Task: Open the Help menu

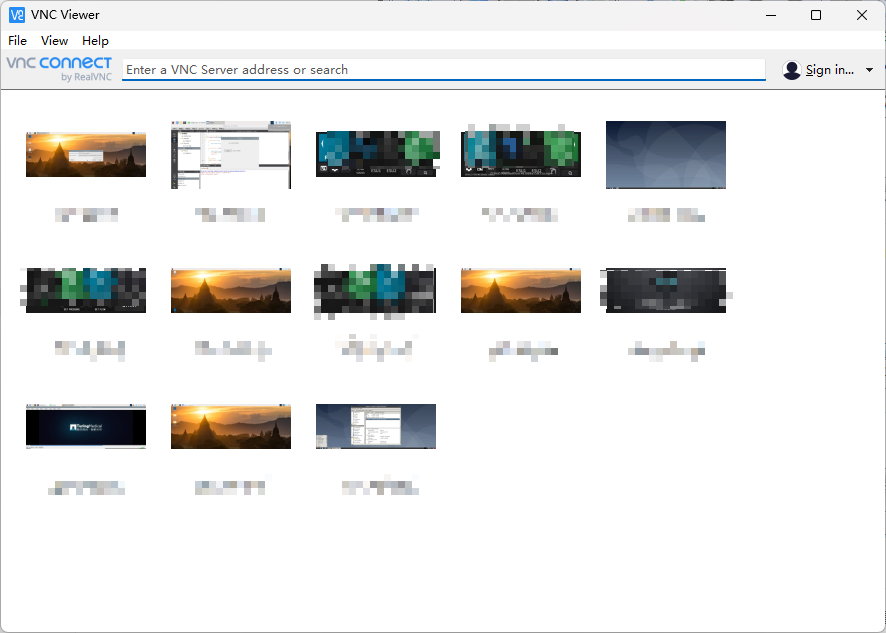Action: point(95,41)
